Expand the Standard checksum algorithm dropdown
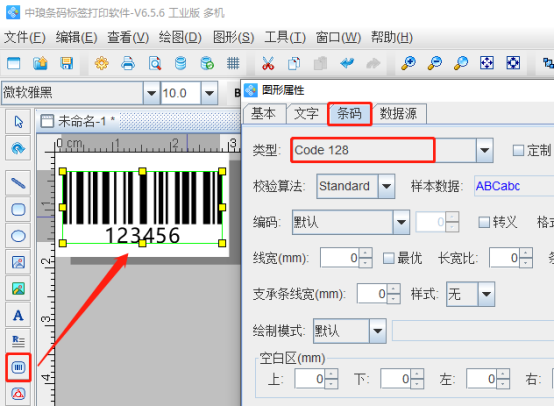 coord(386,186)
